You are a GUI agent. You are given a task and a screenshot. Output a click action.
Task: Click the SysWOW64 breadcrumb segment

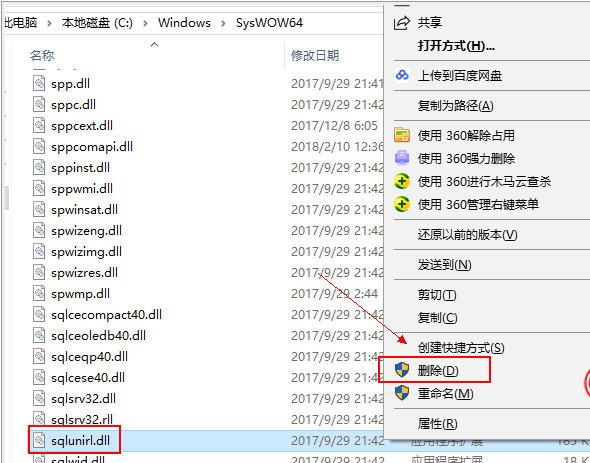(x=269, y=23)
